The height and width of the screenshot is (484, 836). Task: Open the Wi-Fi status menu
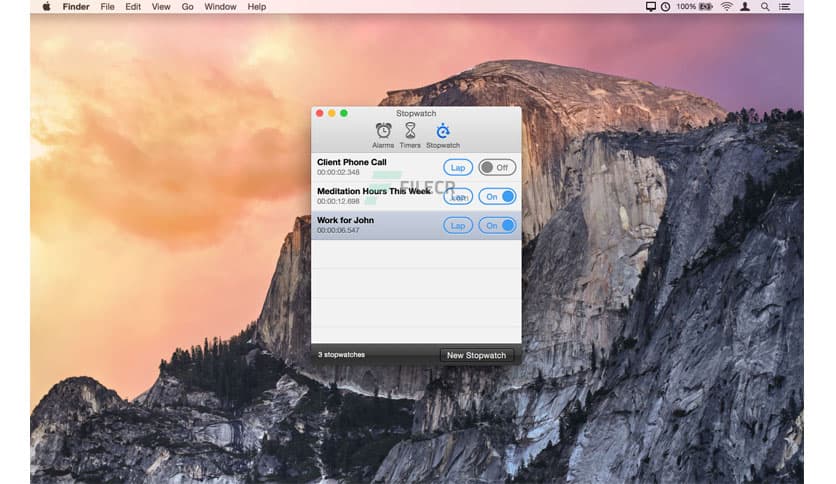click(x=726, y=6)
